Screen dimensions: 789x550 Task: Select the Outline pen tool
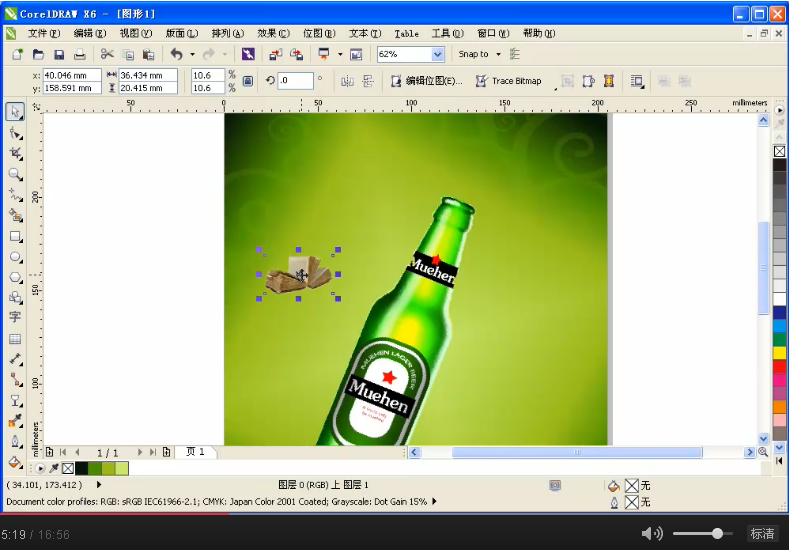pos(15,442)
